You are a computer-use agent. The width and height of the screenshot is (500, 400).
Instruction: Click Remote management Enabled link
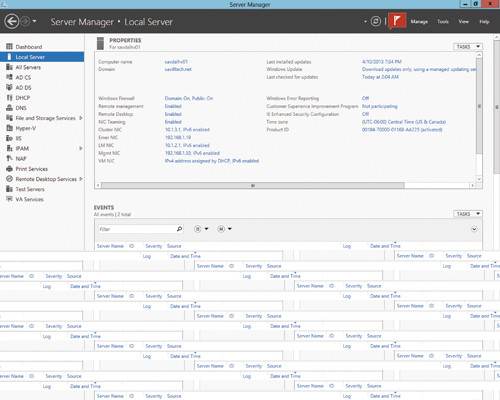173,106
